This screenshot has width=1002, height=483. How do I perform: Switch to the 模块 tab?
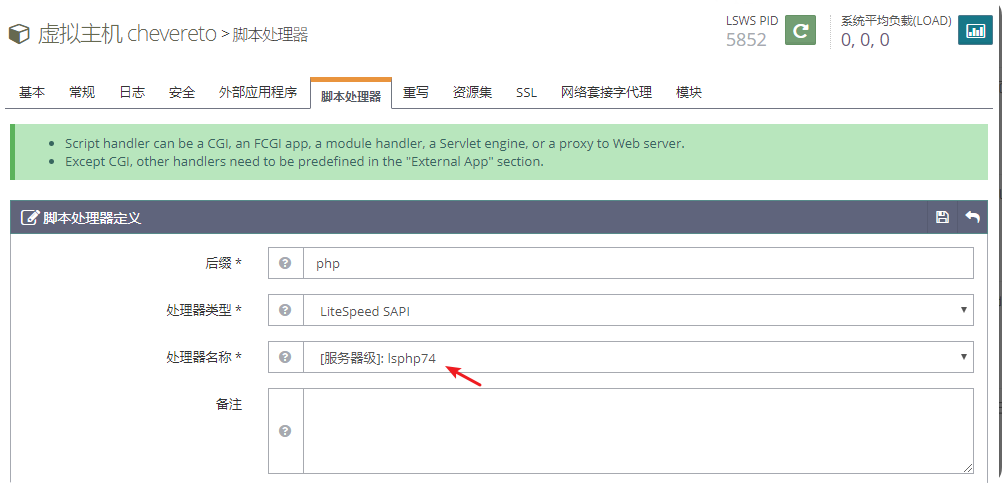[x=689, y=93]
